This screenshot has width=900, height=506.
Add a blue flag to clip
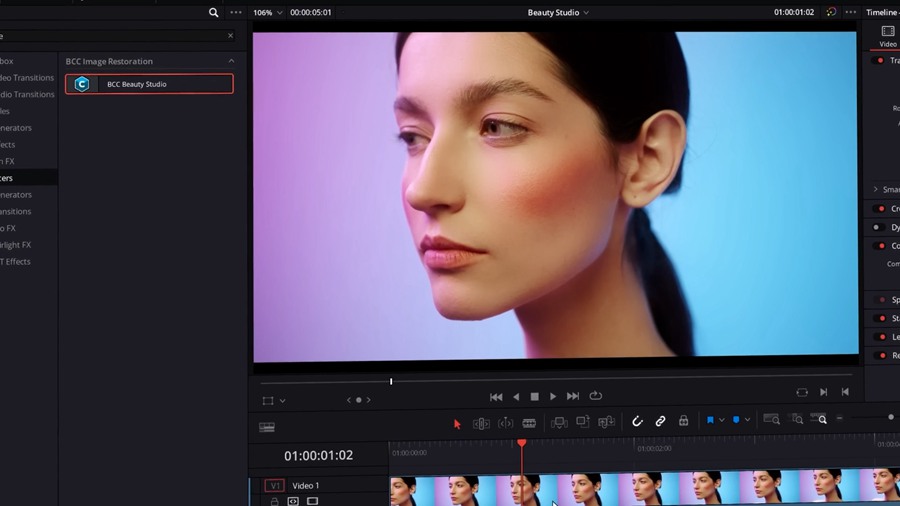pyautogui.click(x=710, y=420)
